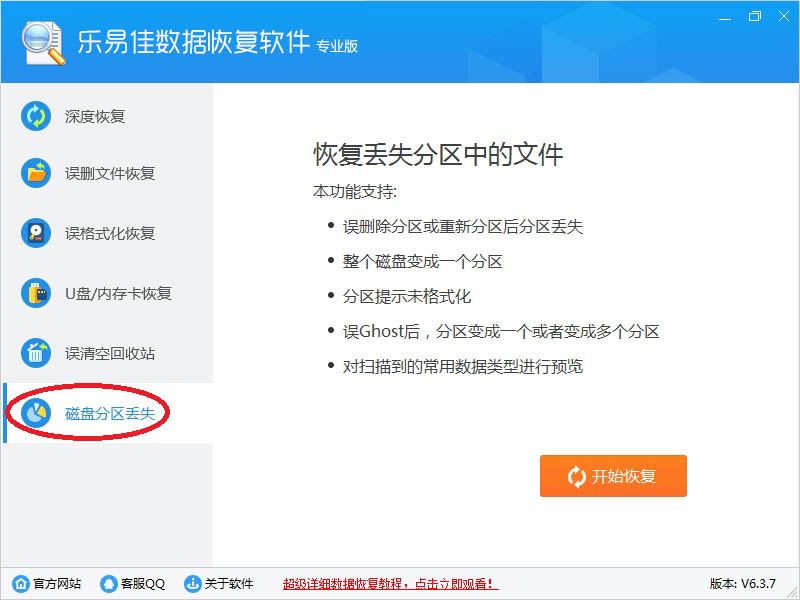This screenshot has height=600, width=800.
Task: Click the 误删文件恢复 folder icon
Action: coord(36,173)
